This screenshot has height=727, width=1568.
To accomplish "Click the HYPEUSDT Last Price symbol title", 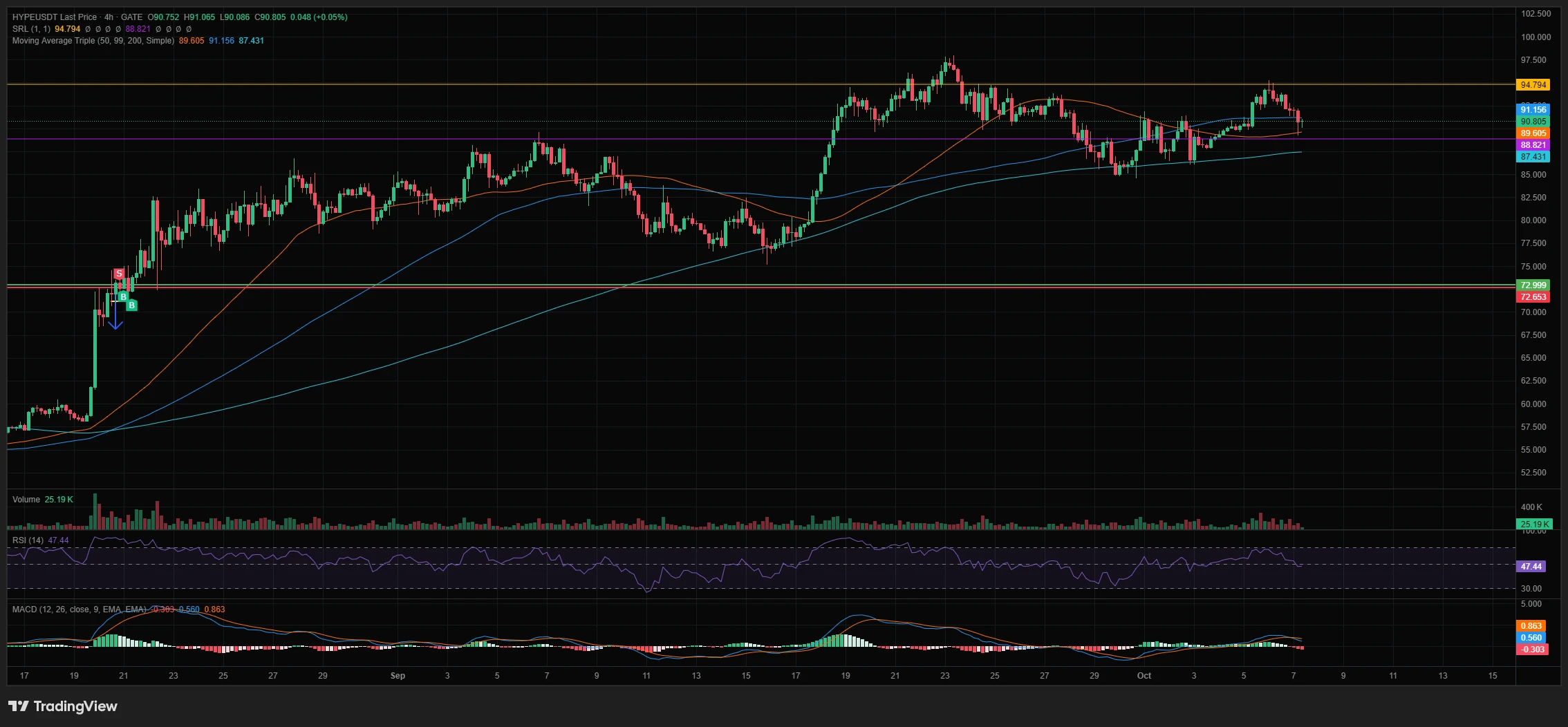I will pyautogui.click(x=55, y=17).
